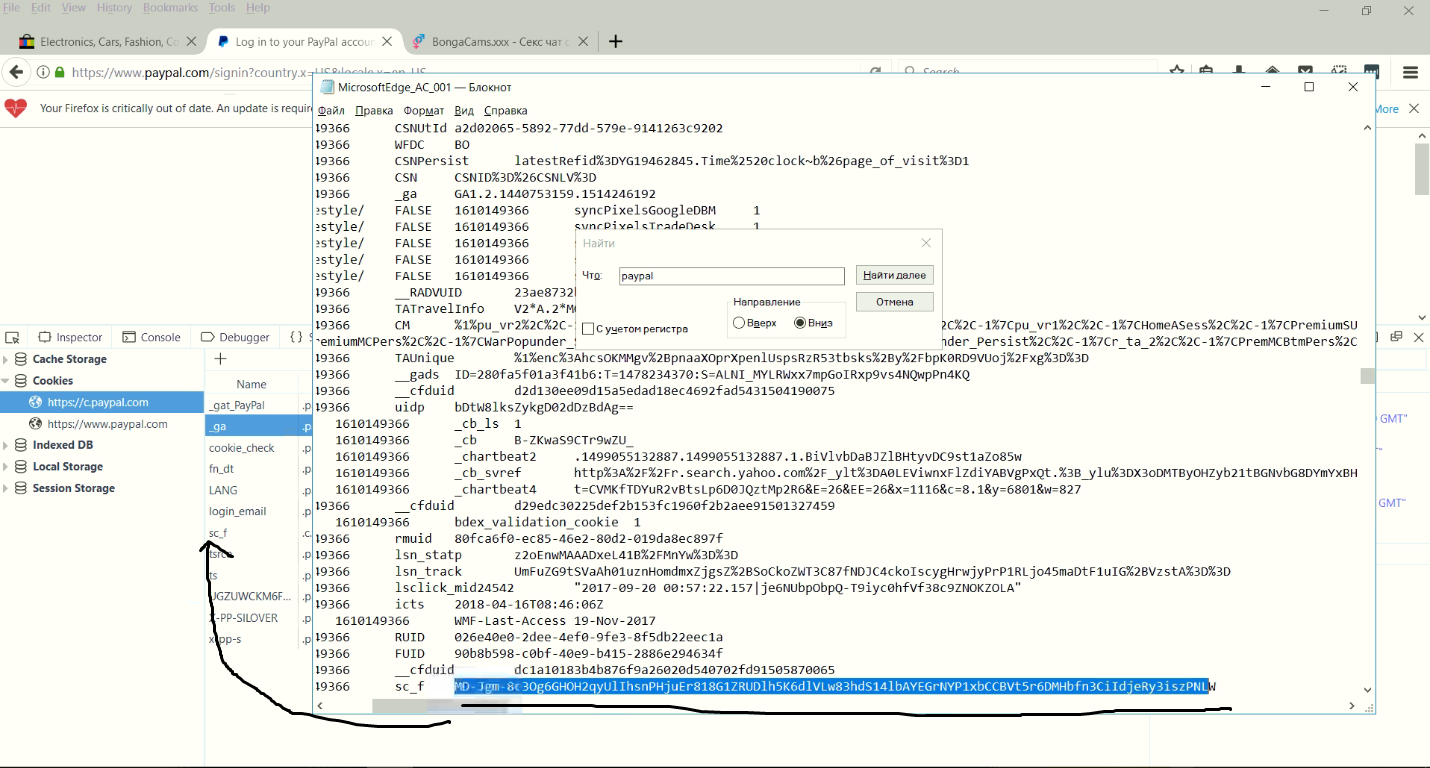1430x768 pixels.
Task: Collapse the Cookies tree node
Action: point(6,381)
